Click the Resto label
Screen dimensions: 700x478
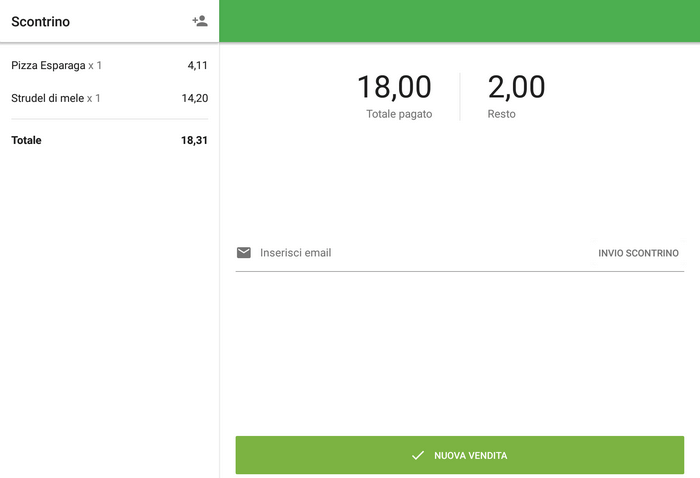pos(502,114)
